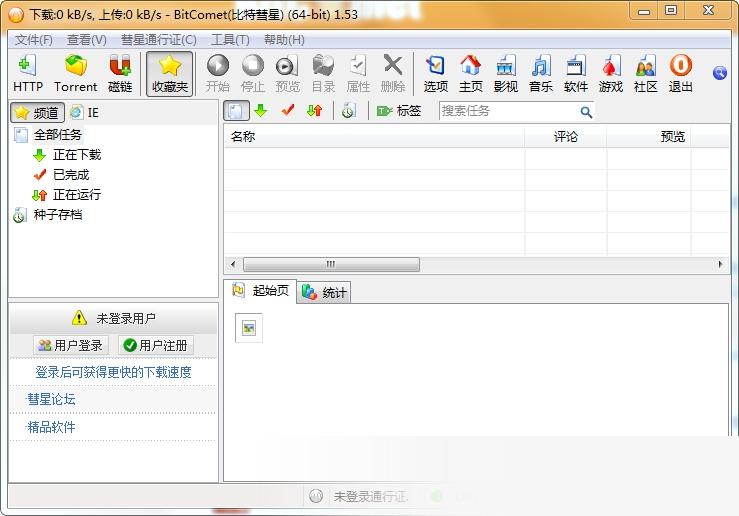Open the 工具(T) menu

pos(230,40)
